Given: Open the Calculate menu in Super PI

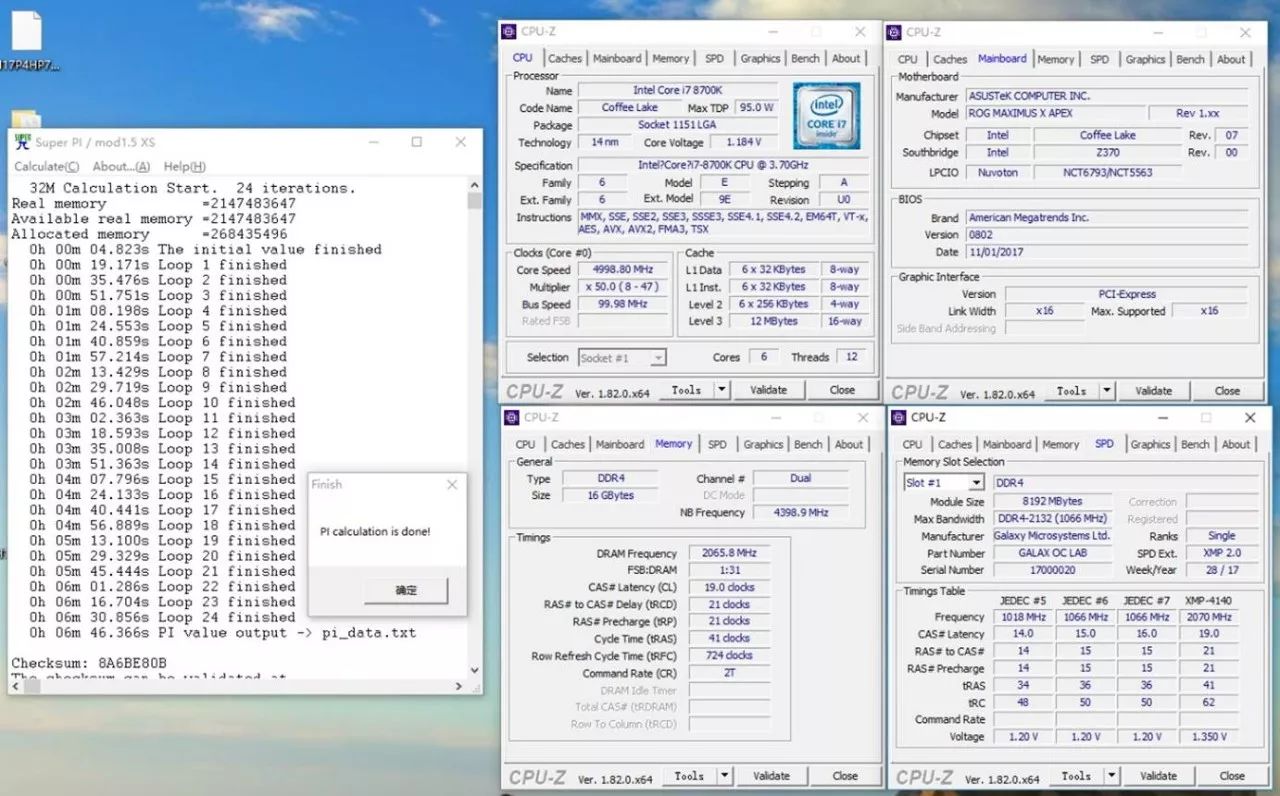Looking at the screenshot, I should [46, 166].
